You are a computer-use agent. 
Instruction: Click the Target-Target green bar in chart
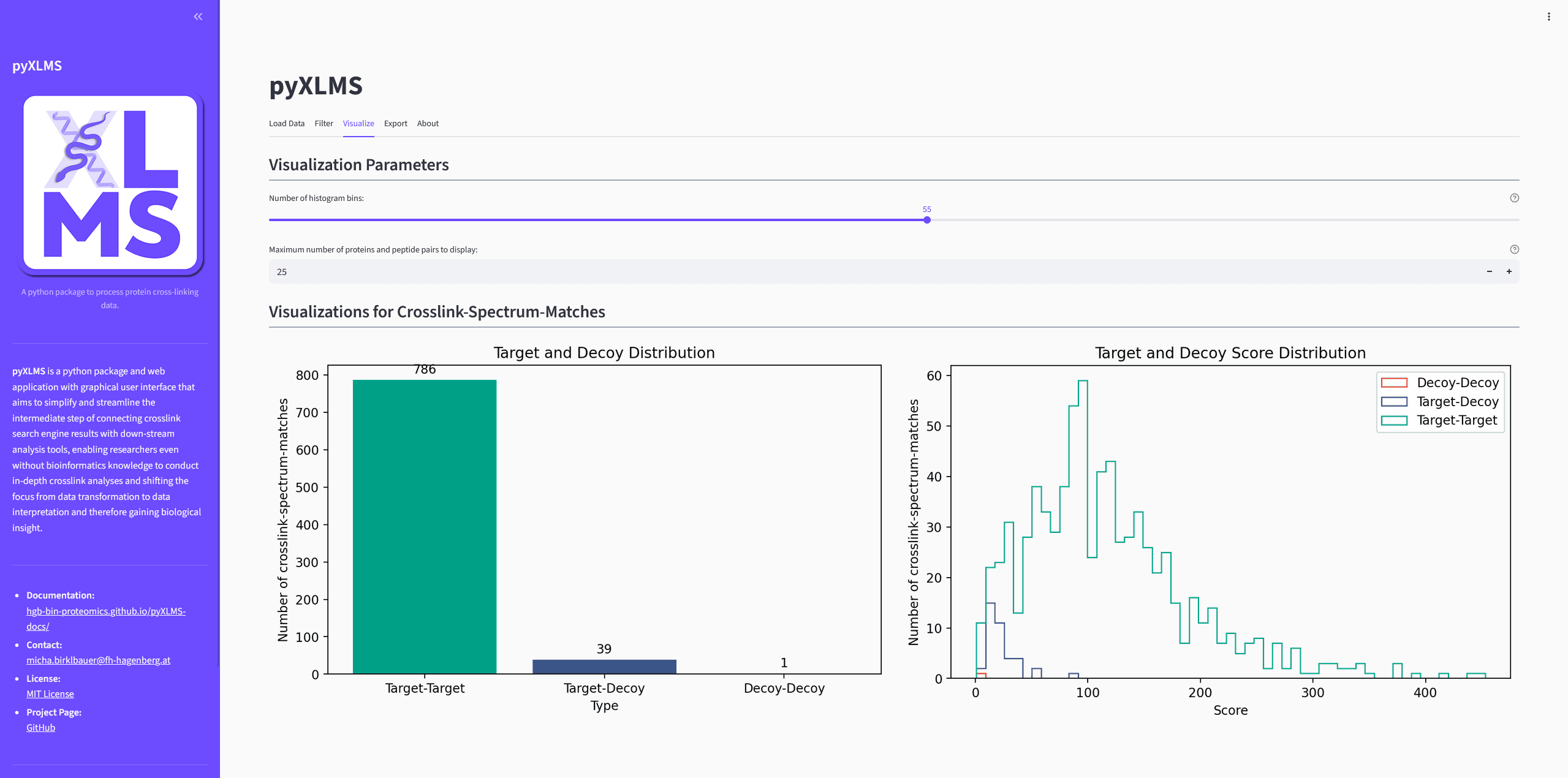[x=424, y=527]
